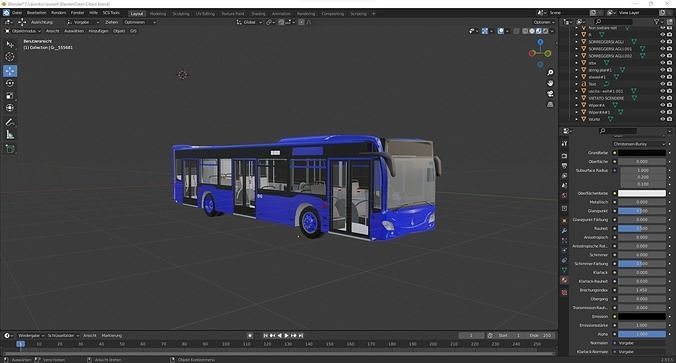Hide VIETATO SCENDERE object via eye icon
The height and width of the screenshot is (363, 676).
pyautogui.click(x=663, y=98)
